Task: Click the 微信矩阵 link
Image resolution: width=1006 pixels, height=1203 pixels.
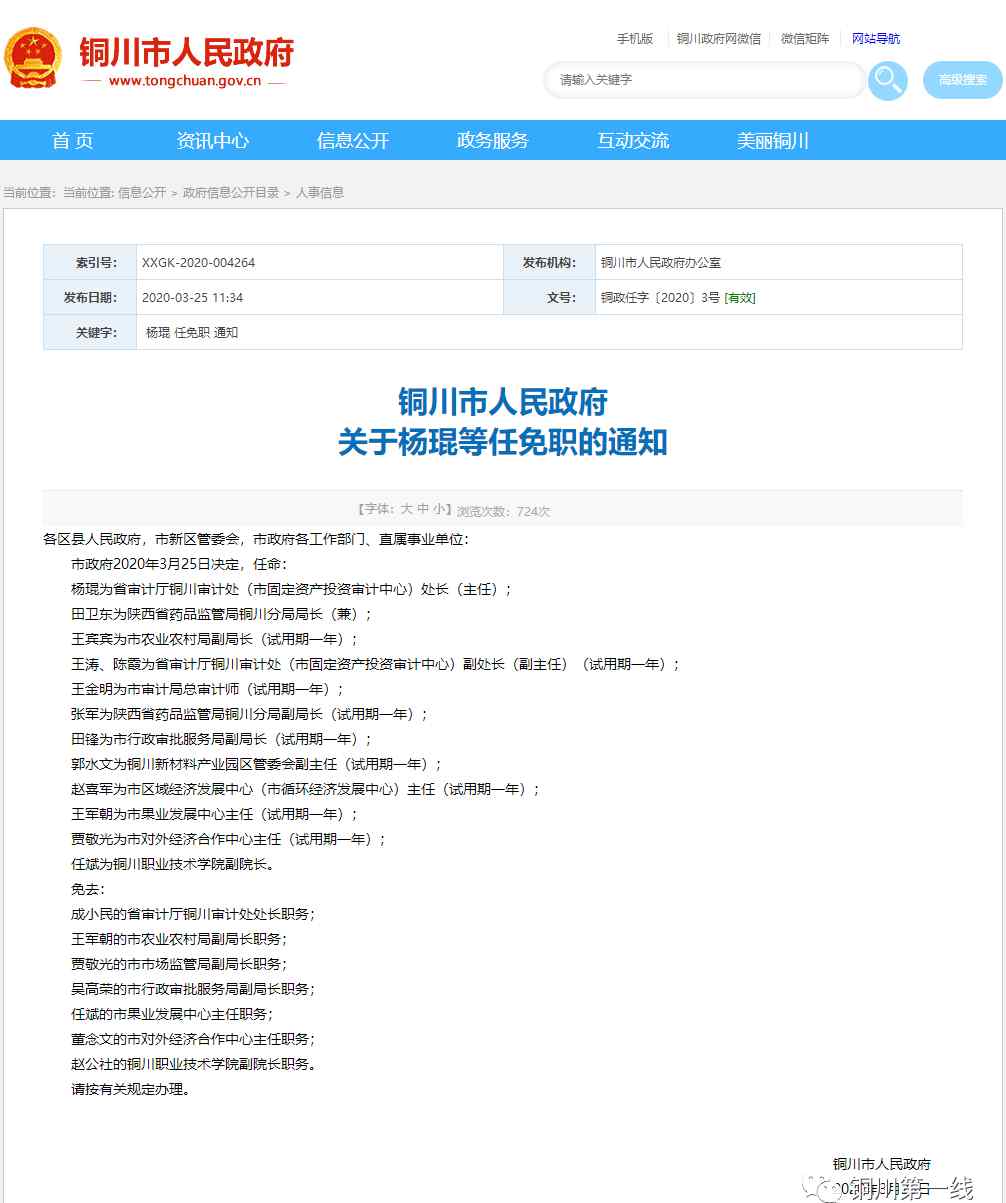Action: tap(804, 39)
